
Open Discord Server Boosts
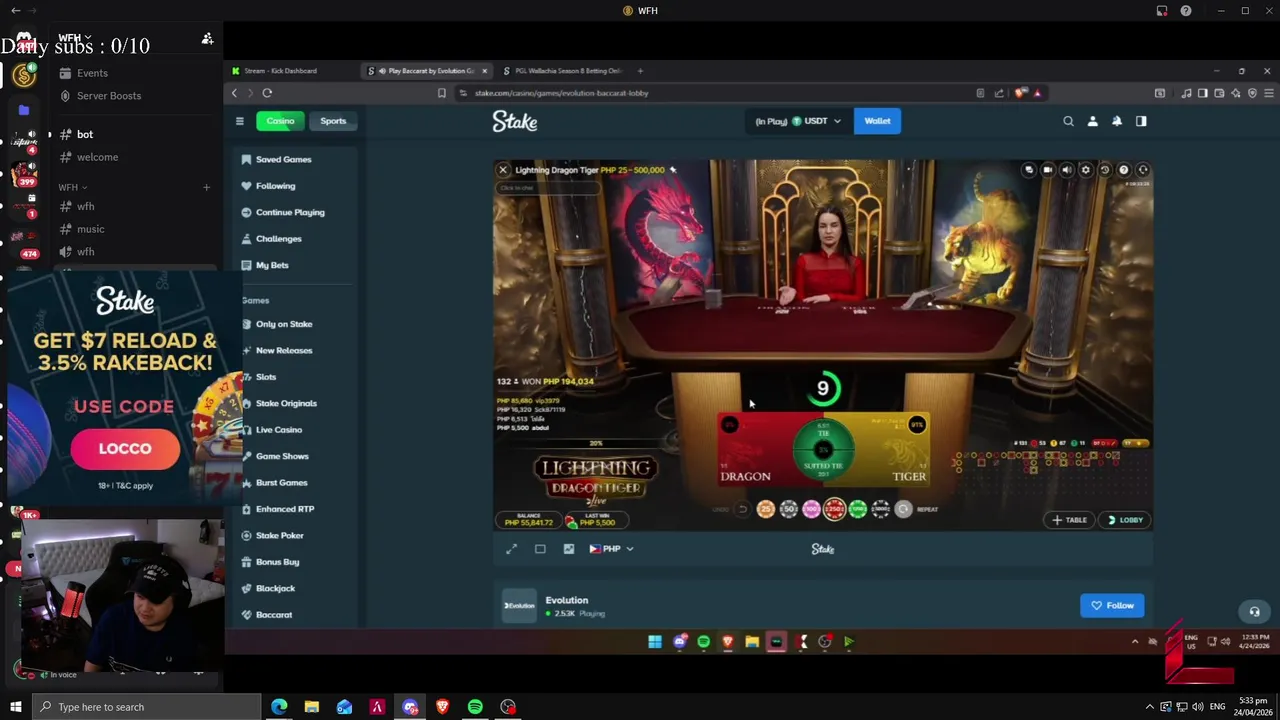[108, 96]
